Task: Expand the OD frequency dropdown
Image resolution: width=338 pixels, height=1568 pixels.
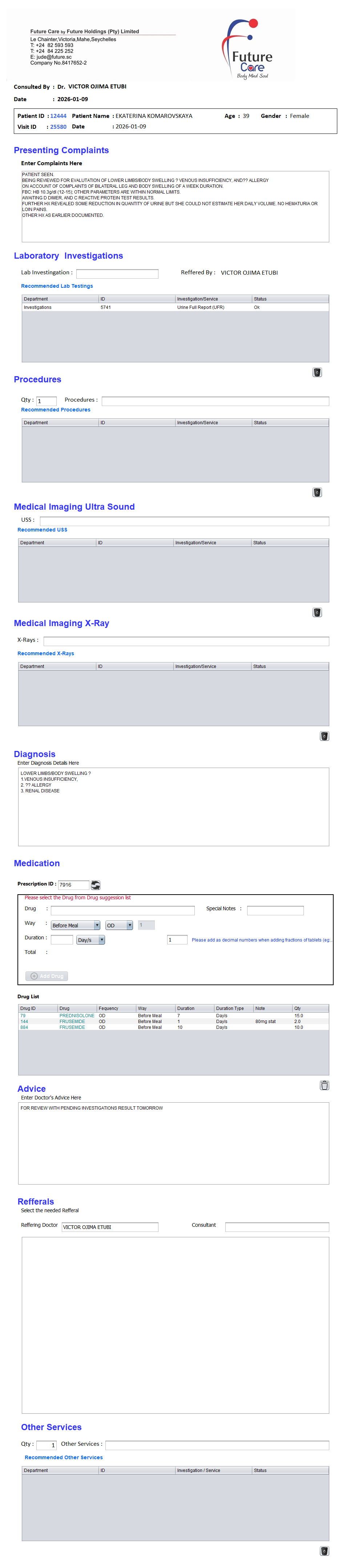Action: tap(119, 924)
